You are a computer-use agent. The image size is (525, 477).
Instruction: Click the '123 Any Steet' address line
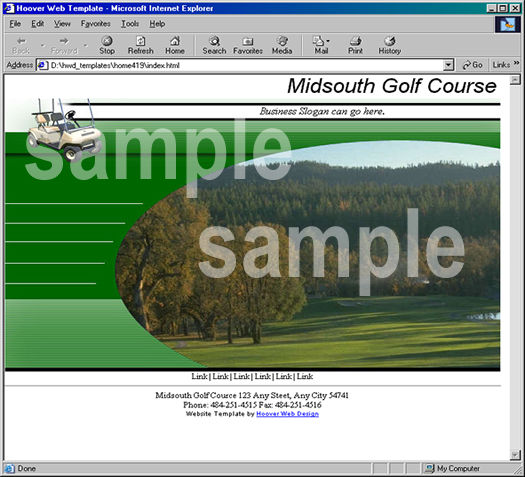tap(264, 395)
